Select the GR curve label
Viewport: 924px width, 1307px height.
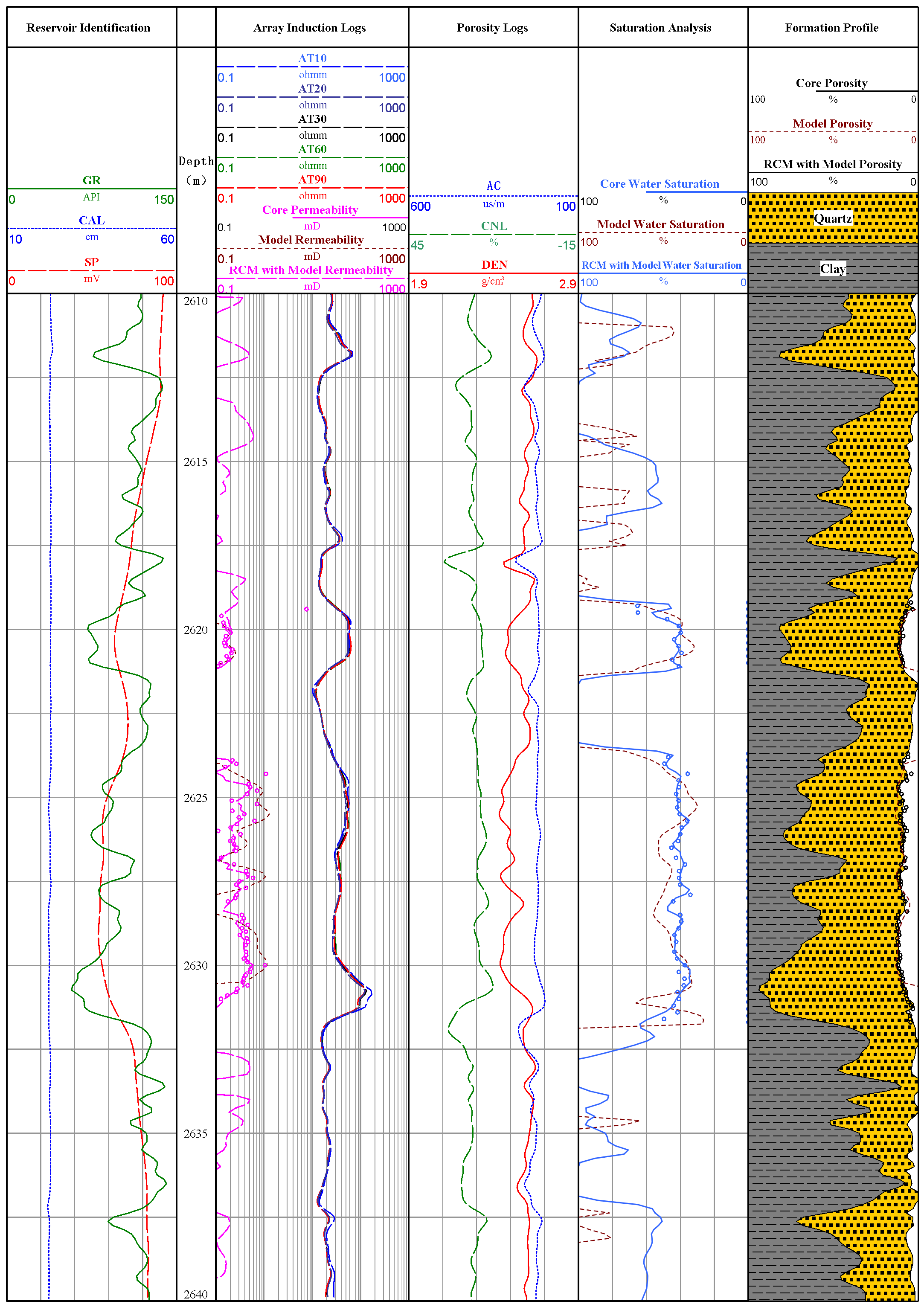point(92,180)
